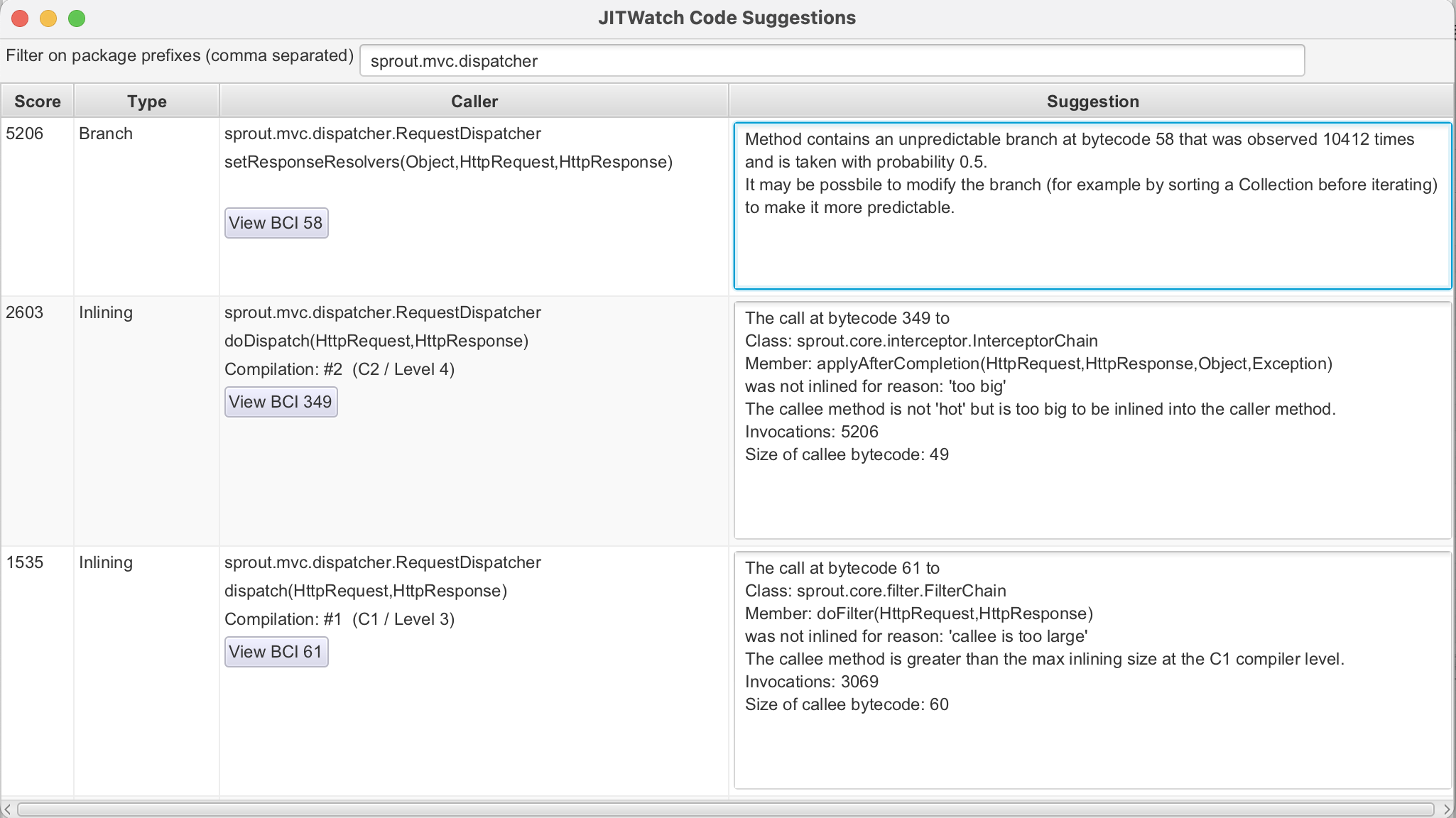The width and height of the screenshot is (1456, 818).
Task: Click the View BCI 58 button
Action: (276, 223)
